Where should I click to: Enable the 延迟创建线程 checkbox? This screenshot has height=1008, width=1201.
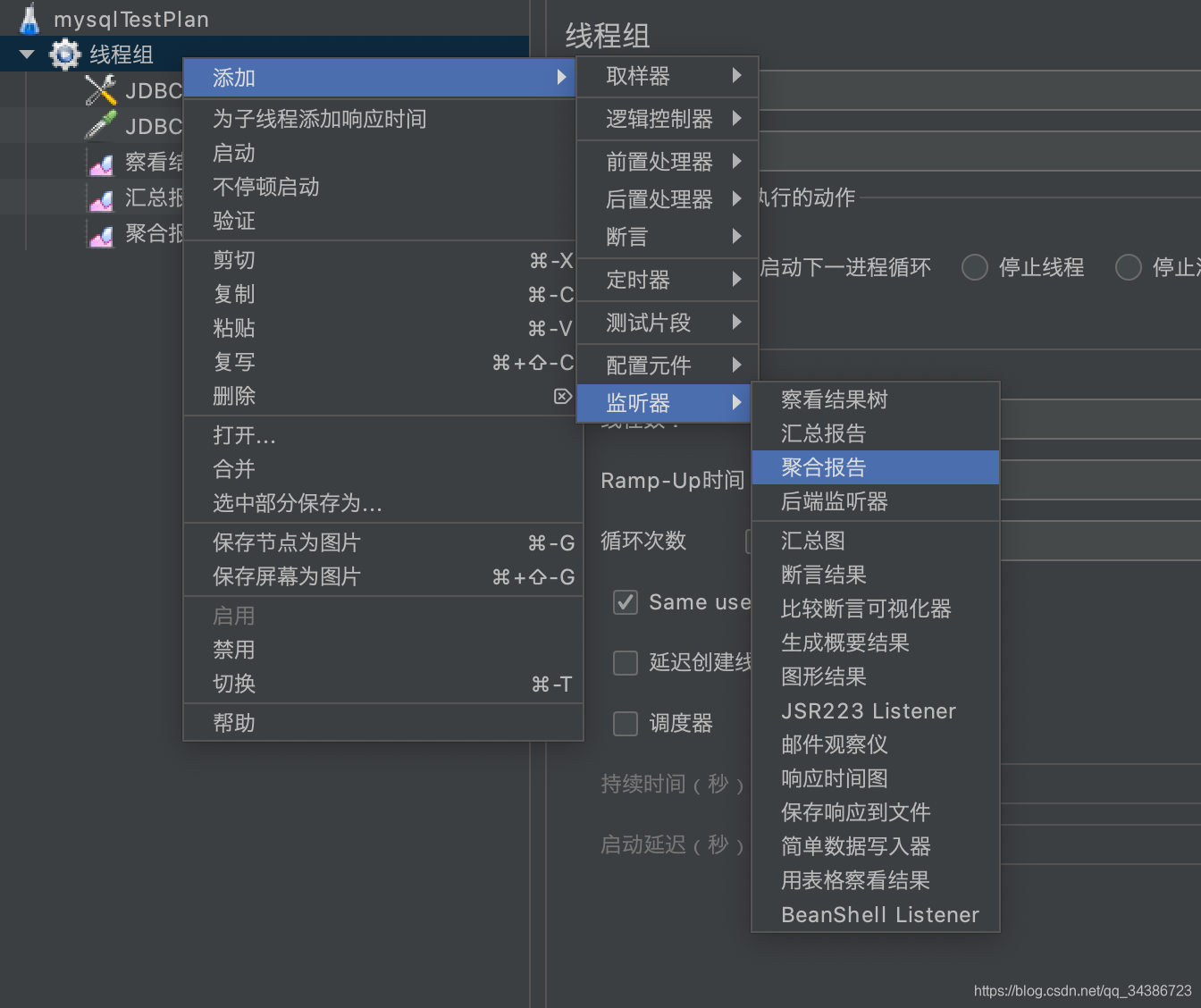point(626,662)
